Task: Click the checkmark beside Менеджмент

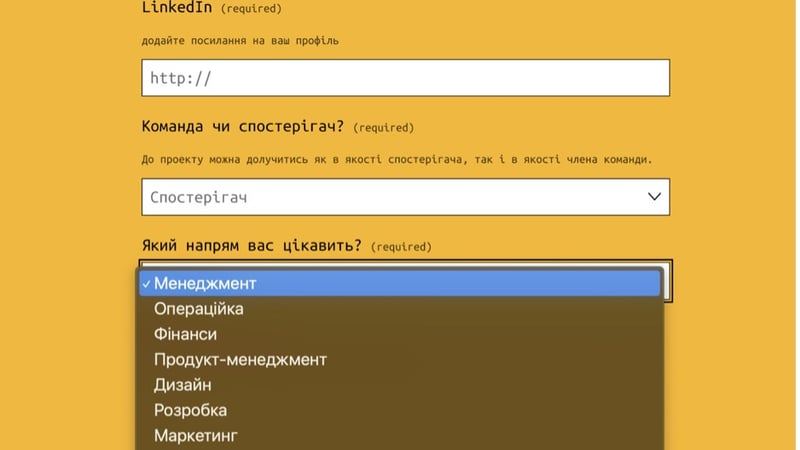Action: (x=146, y=284)
